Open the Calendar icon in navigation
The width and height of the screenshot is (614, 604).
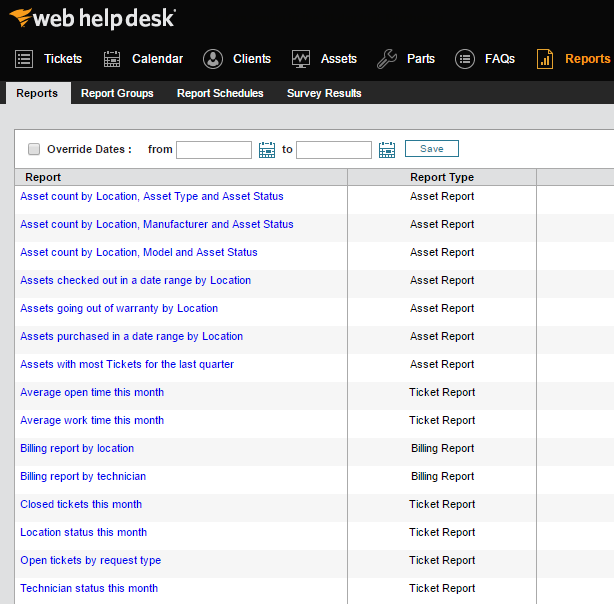[112, 59]
